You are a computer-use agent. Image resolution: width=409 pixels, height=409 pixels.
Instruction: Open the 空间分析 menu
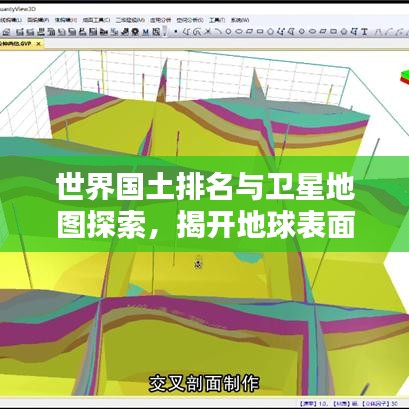pyautogui.click(x=190, y=20)
